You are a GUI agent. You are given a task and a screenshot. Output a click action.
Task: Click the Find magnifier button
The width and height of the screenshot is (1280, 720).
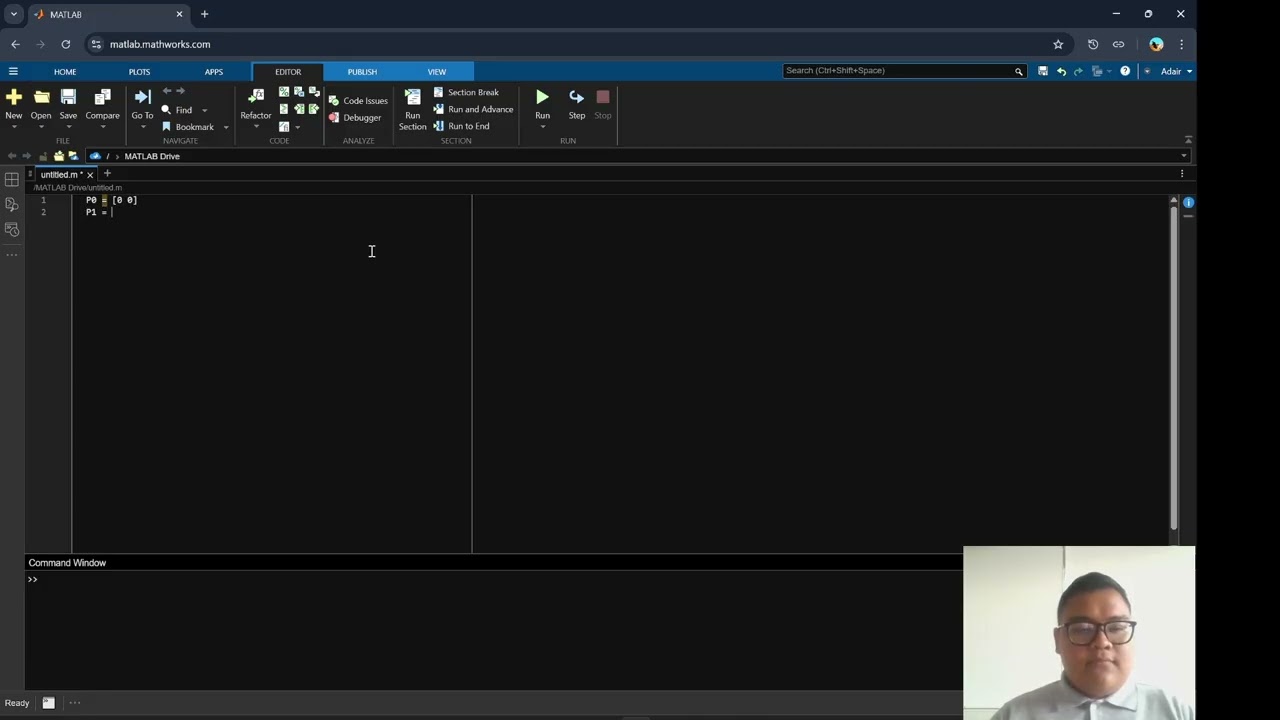[177, 110]
